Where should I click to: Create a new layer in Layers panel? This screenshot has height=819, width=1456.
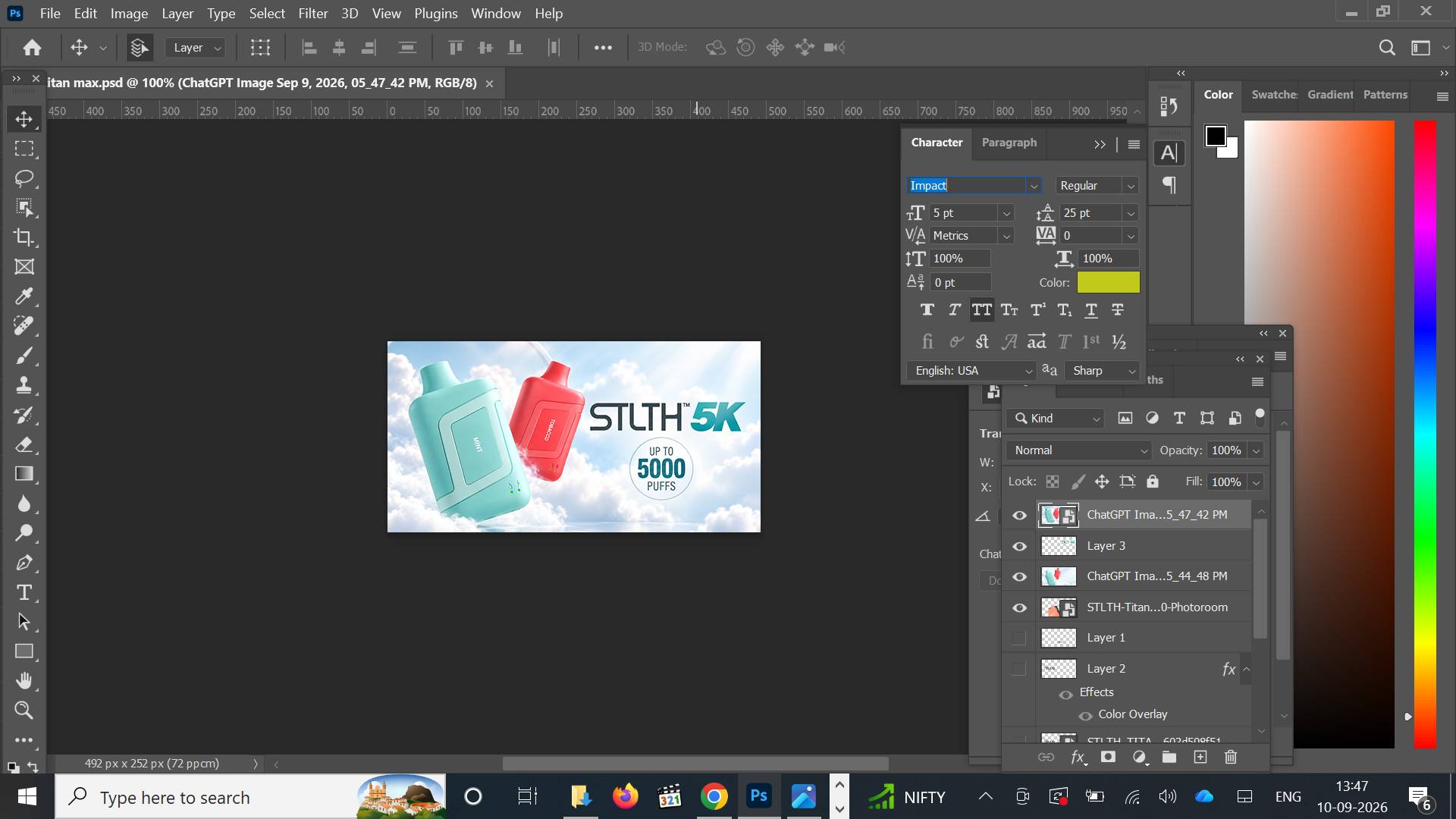[1200, 757]
